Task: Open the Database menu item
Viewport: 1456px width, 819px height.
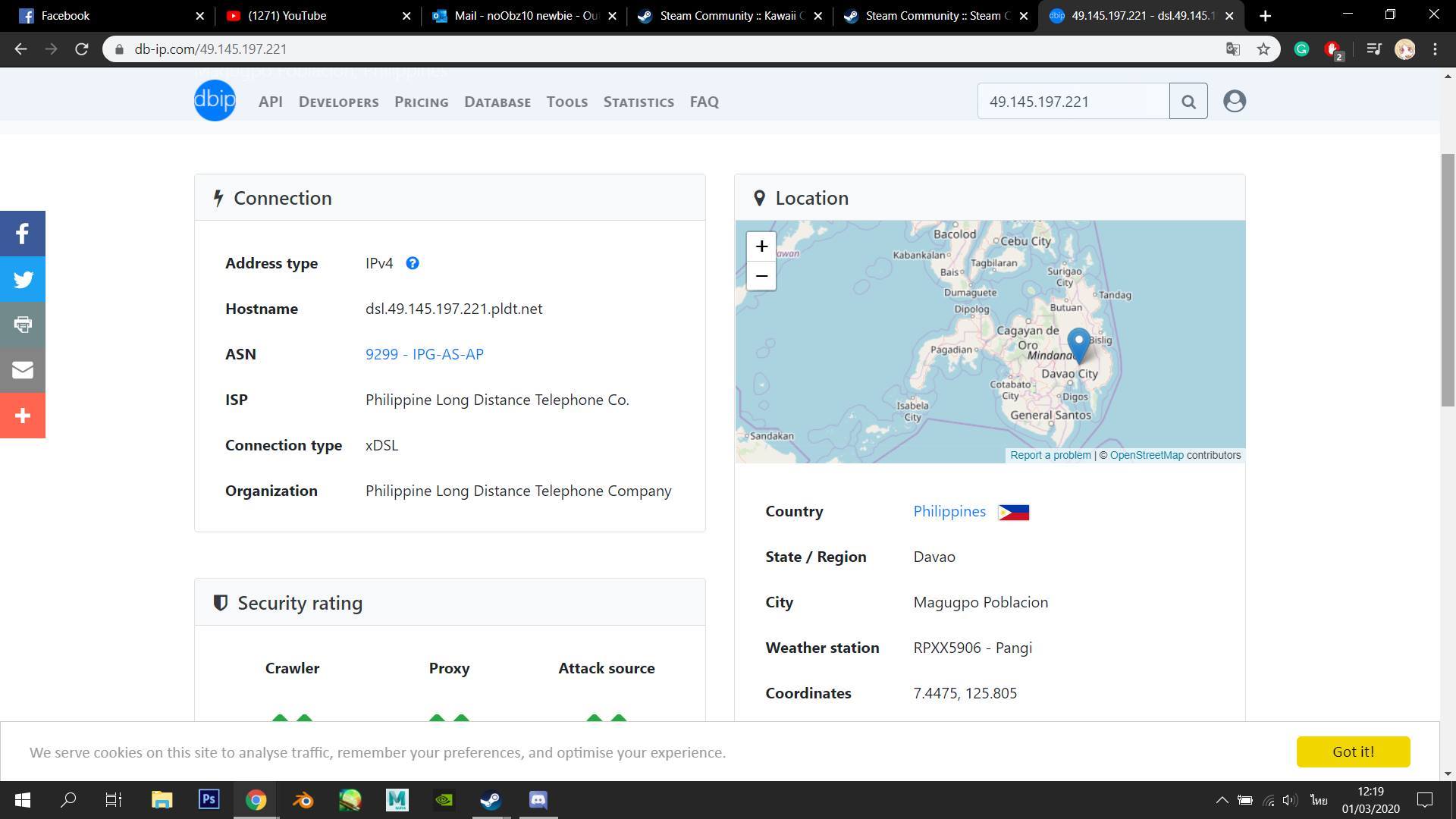Action: click(x=497, y=101)
